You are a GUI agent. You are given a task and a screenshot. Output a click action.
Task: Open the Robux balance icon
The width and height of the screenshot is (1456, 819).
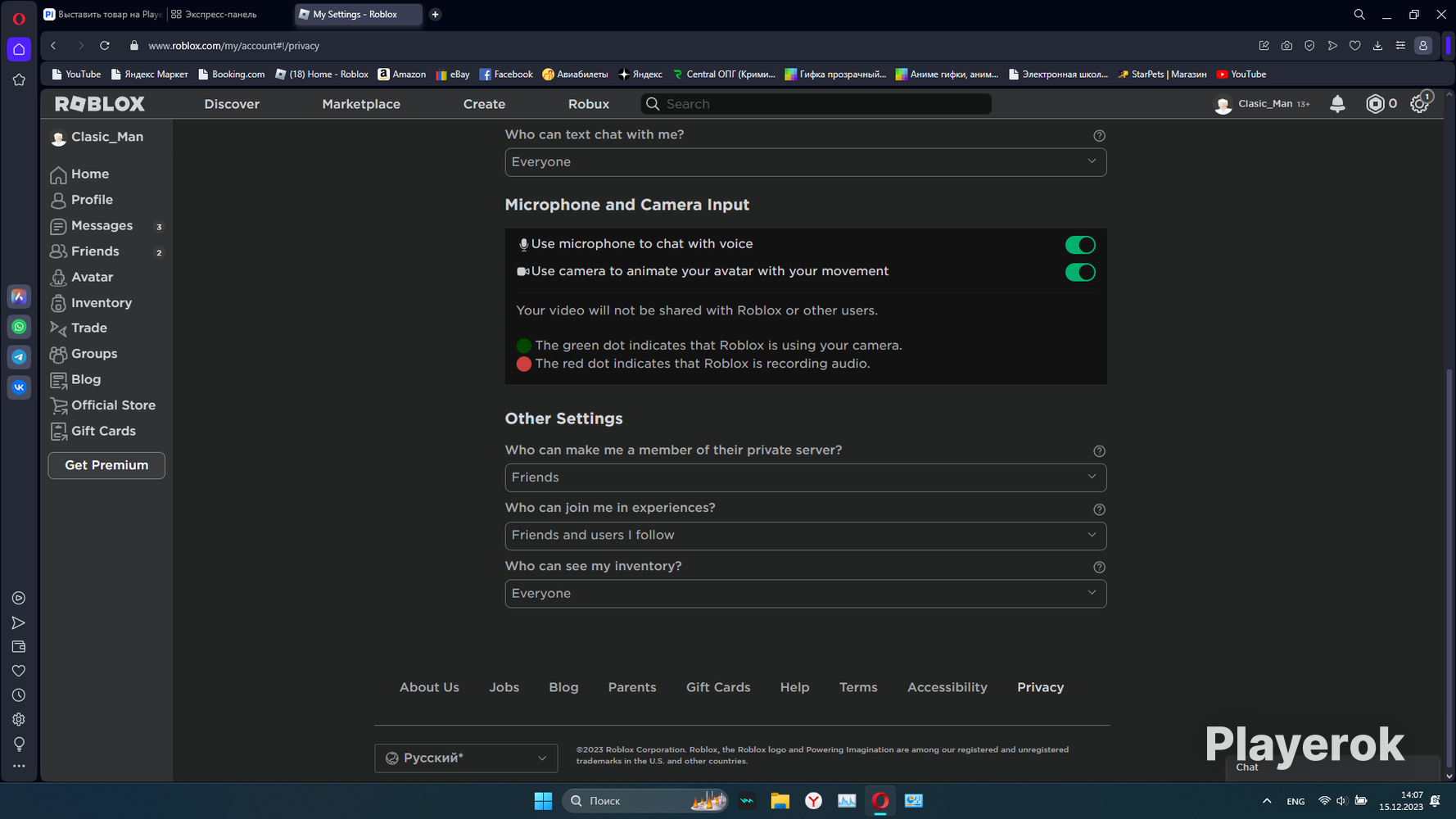[x=1375, y=104]
